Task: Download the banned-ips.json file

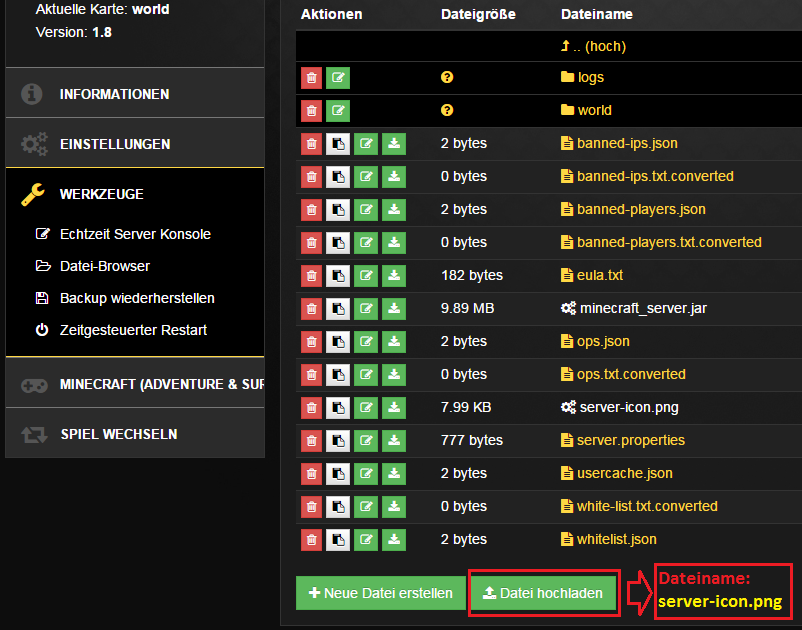Action: pyautogui.click(x=394, y=144)
